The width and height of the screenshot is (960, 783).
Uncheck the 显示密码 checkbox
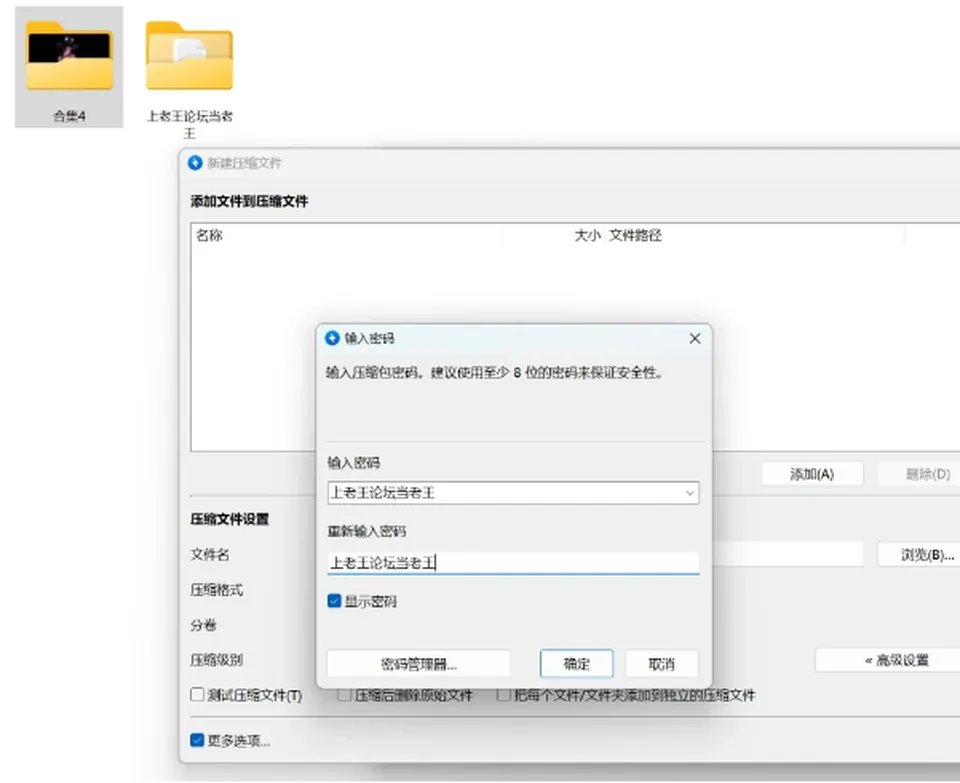coord(334,601)
